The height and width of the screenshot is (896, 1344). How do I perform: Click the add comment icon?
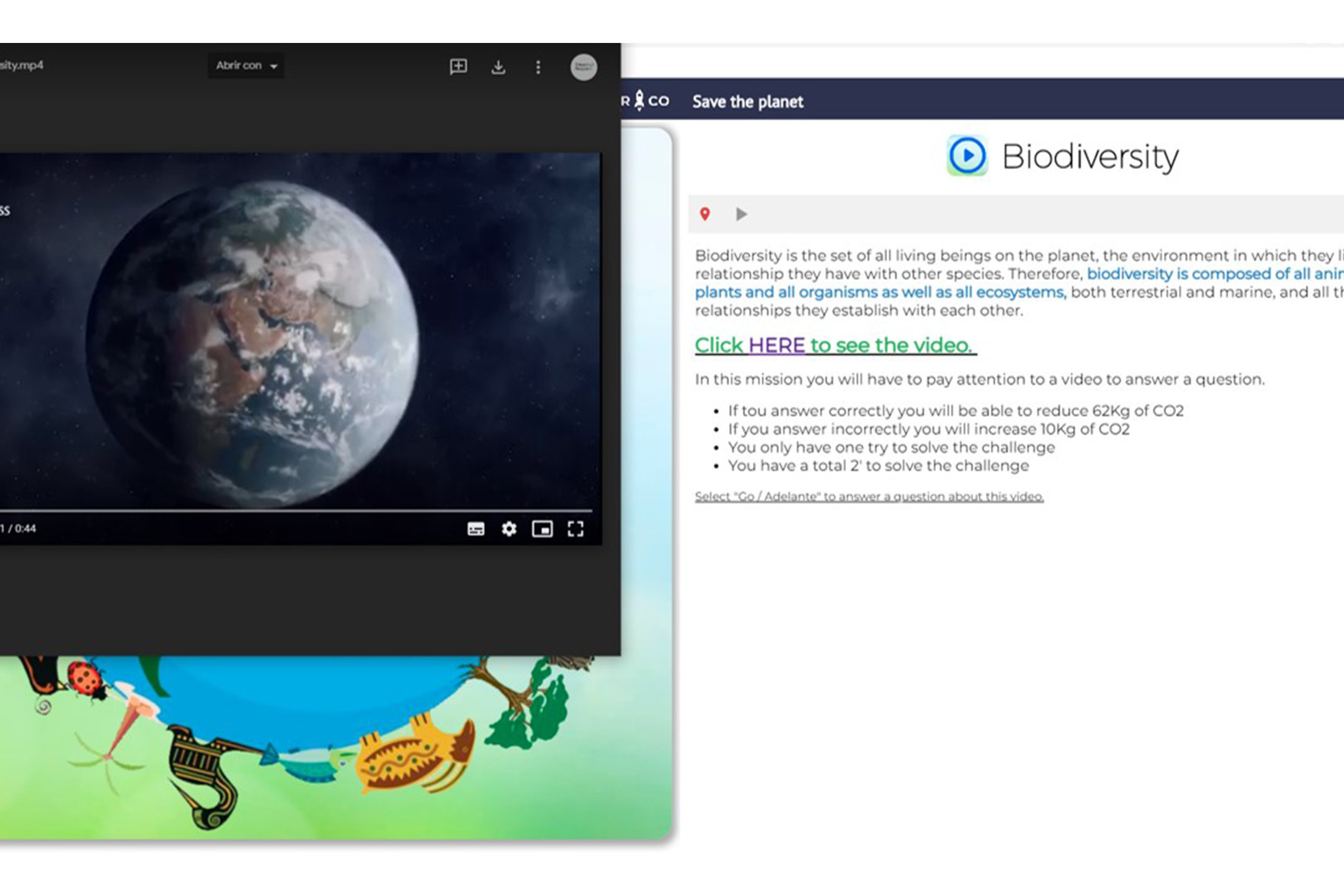click(x=458, y=67)
